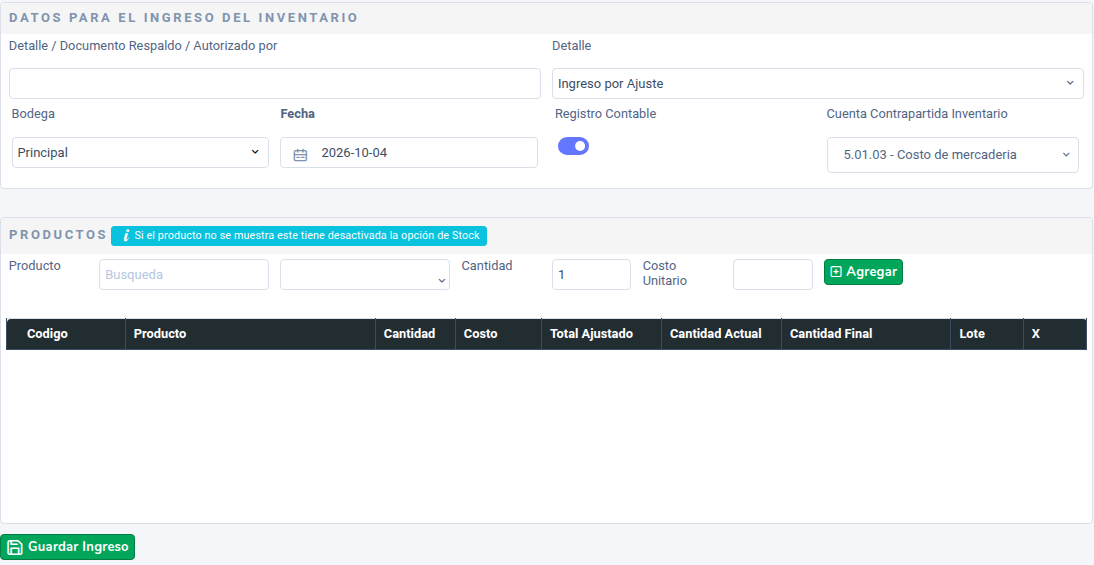Click the Cantidad input showing 1
The image size is (1094, 565).
pos(591,275)
